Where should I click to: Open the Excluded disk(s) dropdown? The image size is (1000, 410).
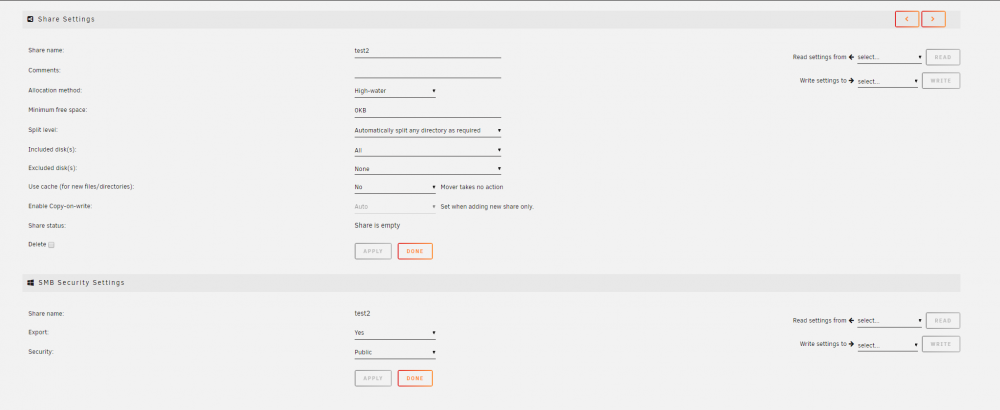[428, 169]
